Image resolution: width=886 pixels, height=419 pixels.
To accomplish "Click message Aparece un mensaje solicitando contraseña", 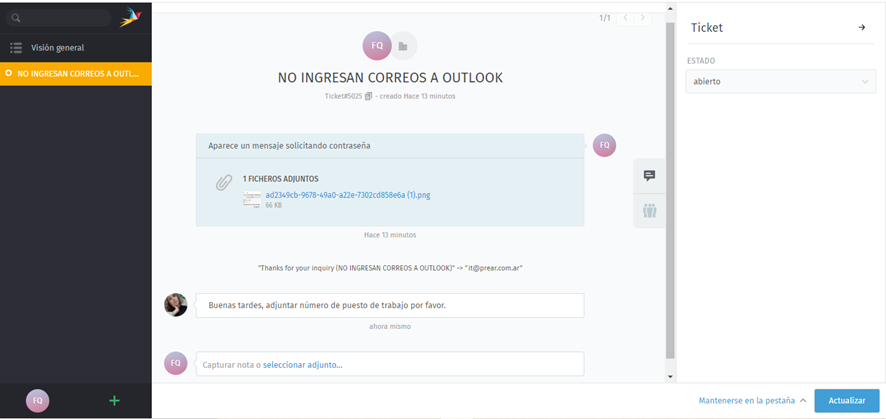I will (289, 146).
